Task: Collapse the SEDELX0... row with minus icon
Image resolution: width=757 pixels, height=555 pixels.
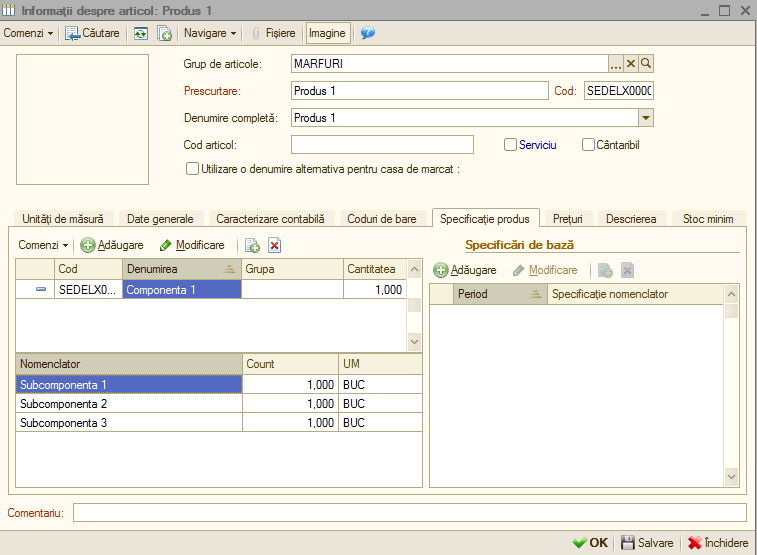Action: pyautogui.click(x=41, y=290)
